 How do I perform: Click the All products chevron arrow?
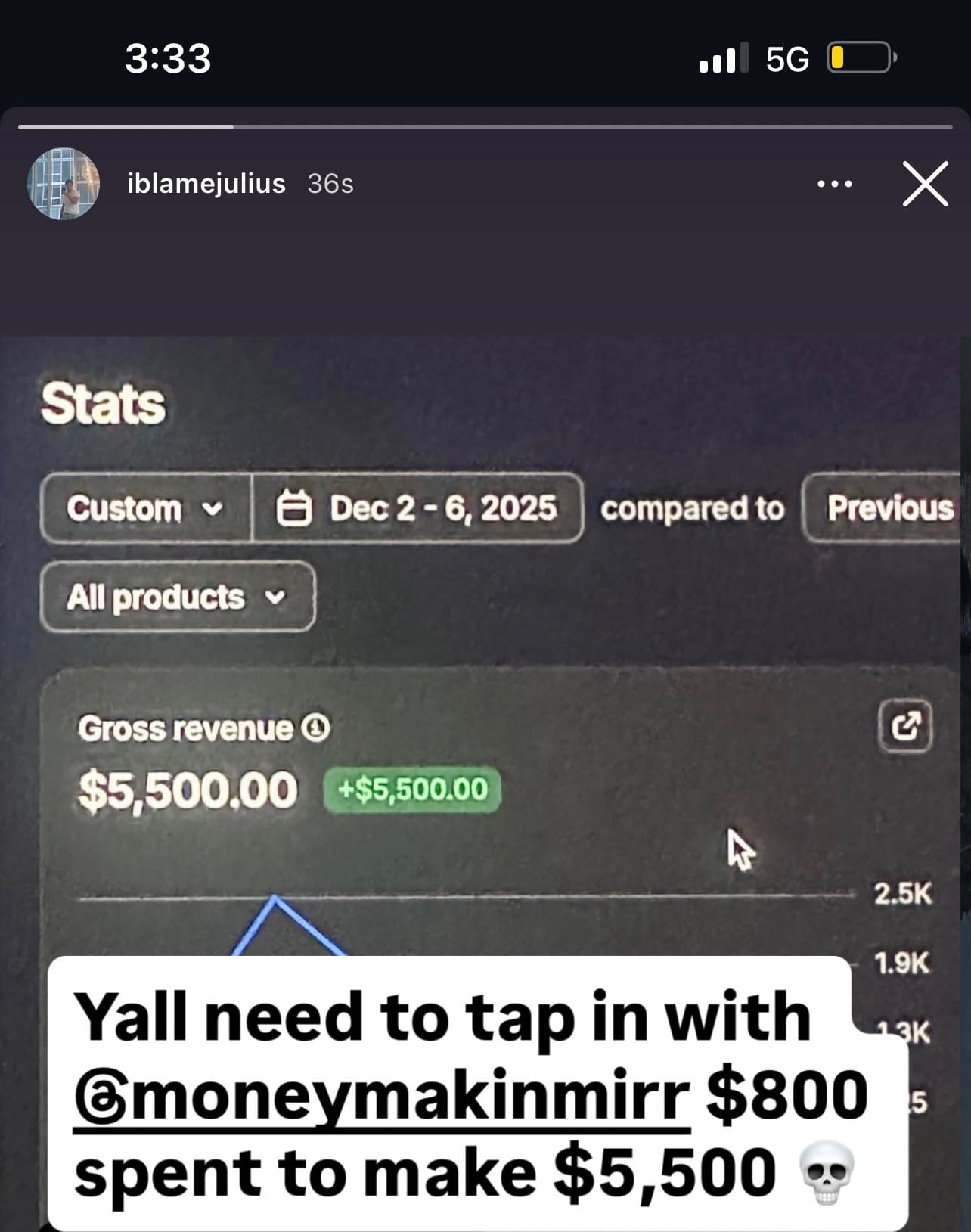click(276, 597)
